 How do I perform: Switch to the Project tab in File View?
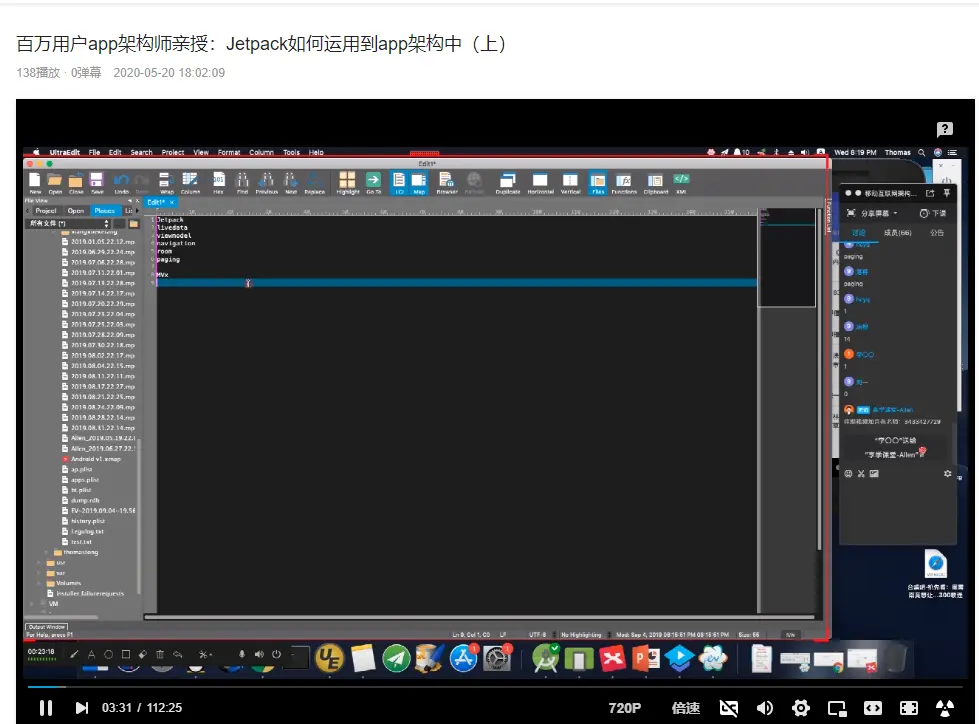46,211
